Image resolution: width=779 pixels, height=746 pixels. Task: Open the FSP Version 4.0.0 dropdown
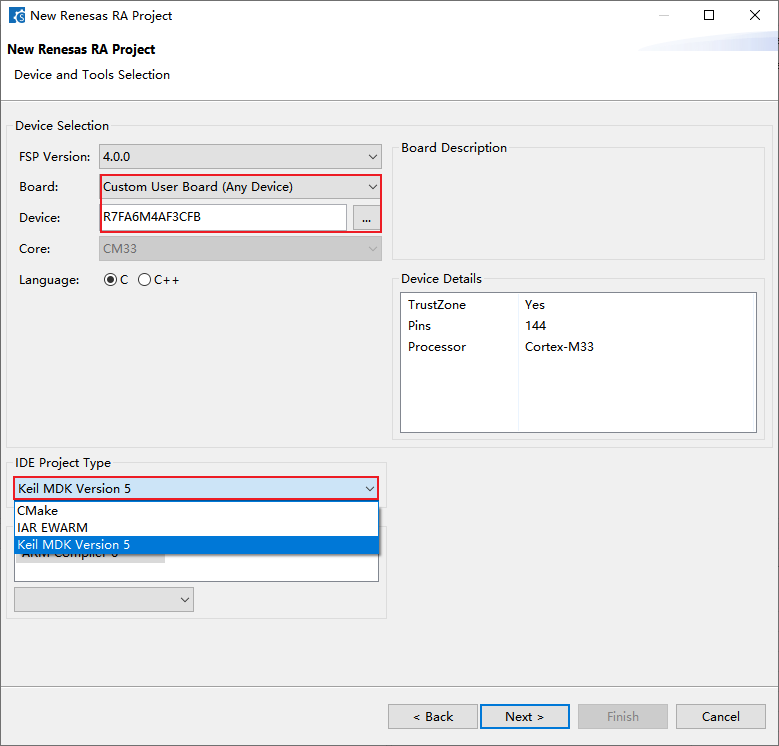pyautogui.click(x=240, y=157)
